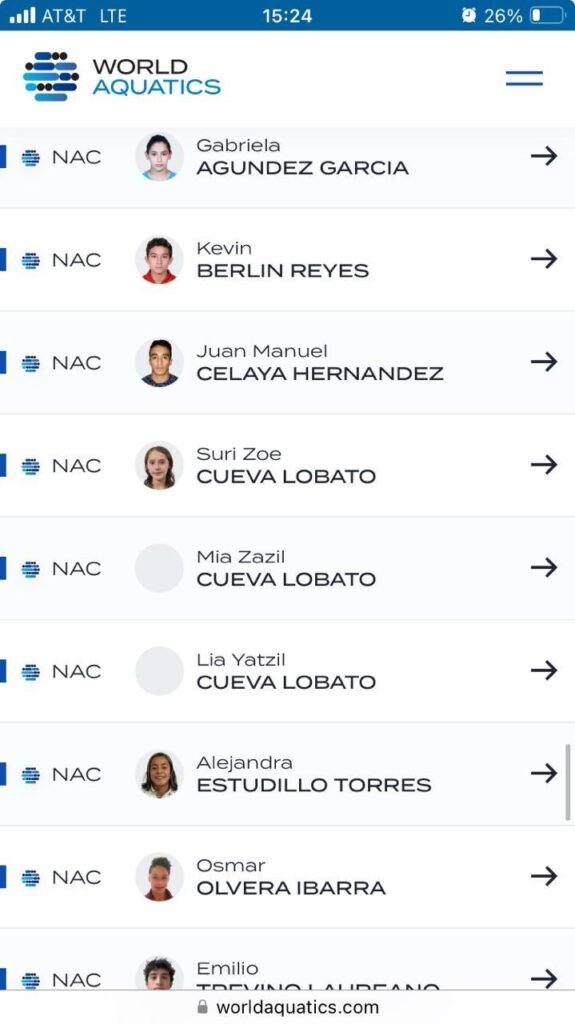This screenshot has width=575, height=1024.
Task: Open OLVERA IBARRA athlete name link
Action: pyautogui.click(x=291, y=888)
